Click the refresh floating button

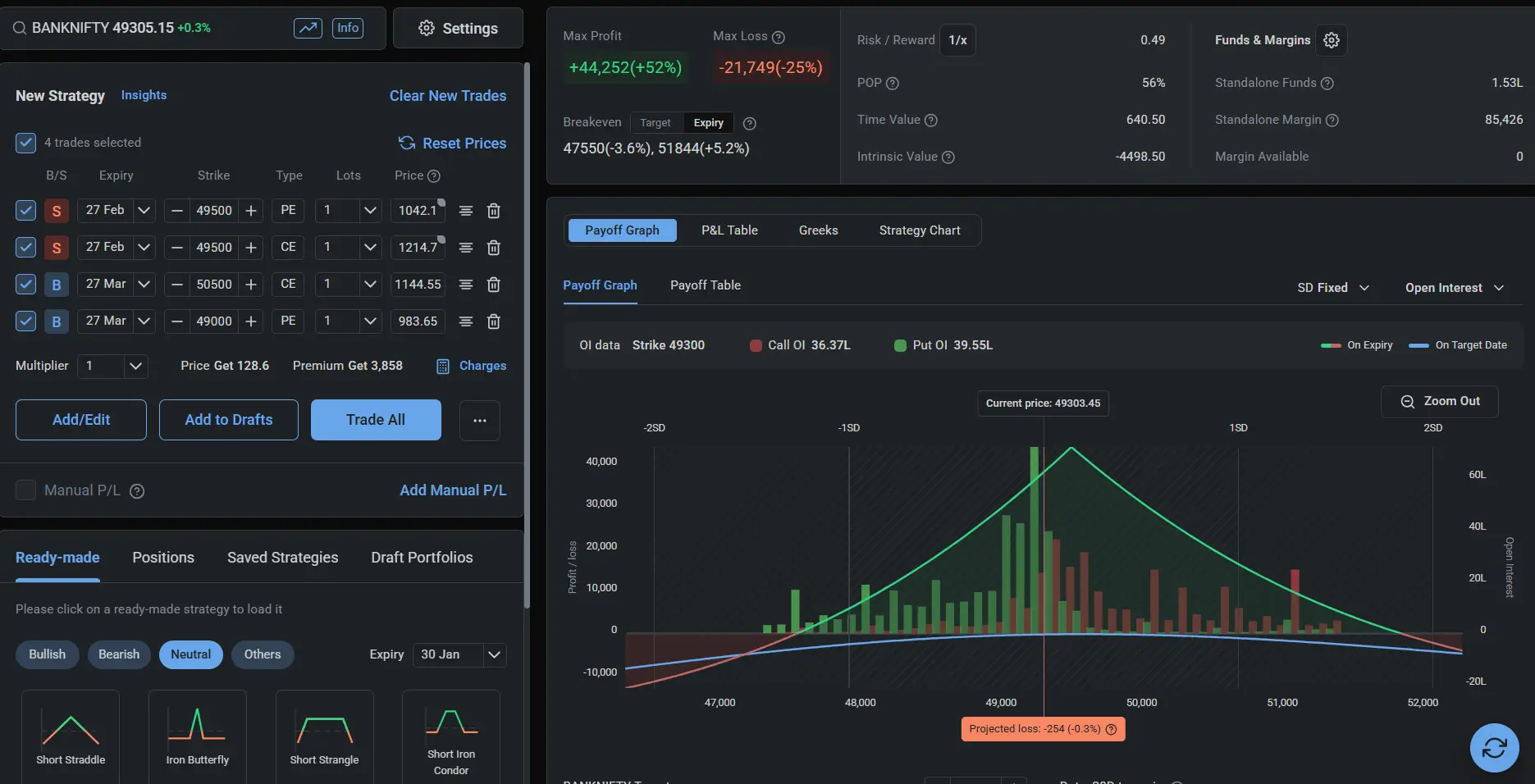tap(1494, 748)
